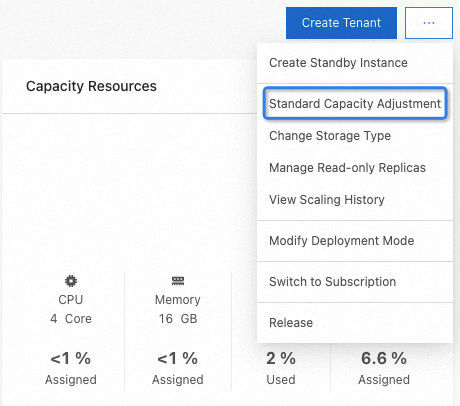Click the Create Tenant button
The image size is (460, 406).
coord(341,23)
